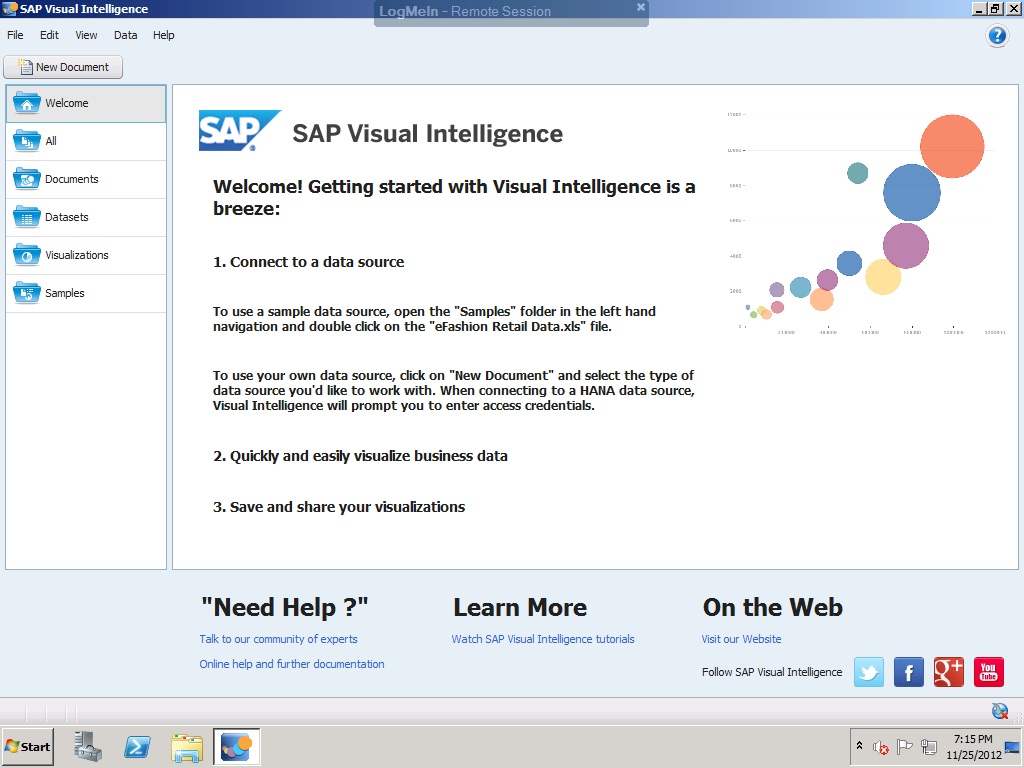Viewport: 1024px width, 768px height.
Task: Open 'Online help and further documentation' link
Action: 292,664
